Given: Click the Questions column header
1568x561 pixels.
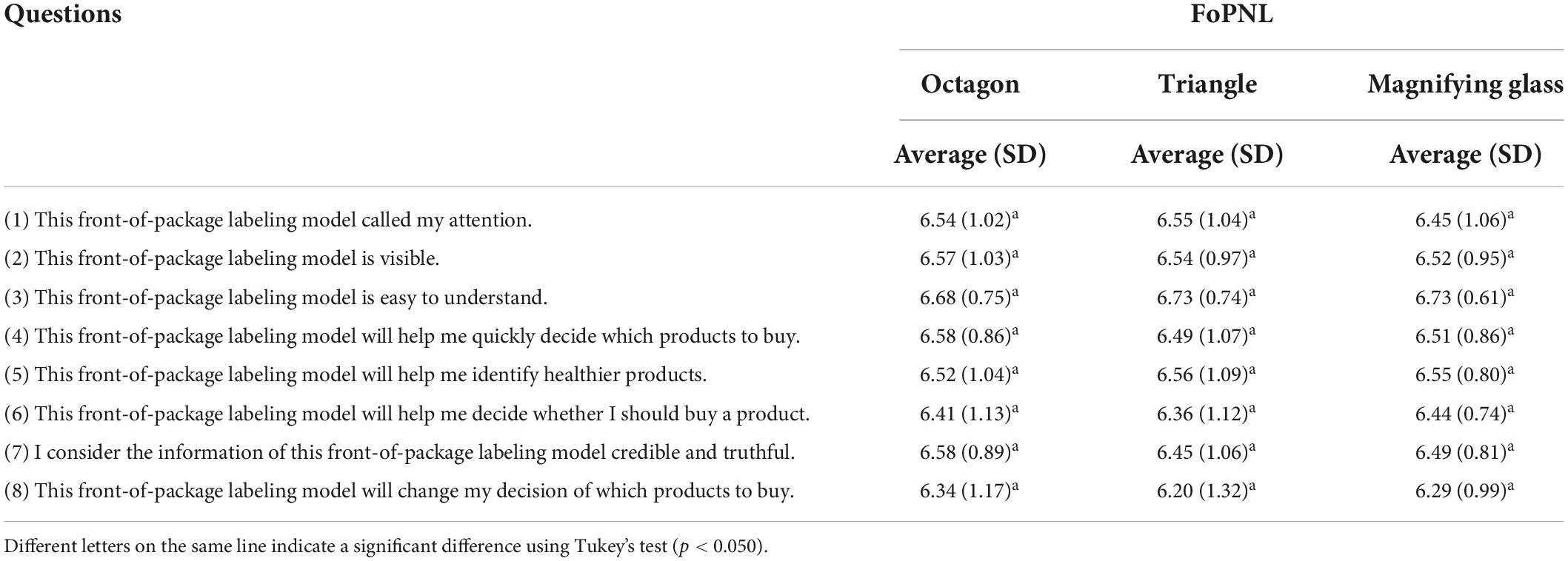Looking at the screenshot, I should tap(62, 14).
